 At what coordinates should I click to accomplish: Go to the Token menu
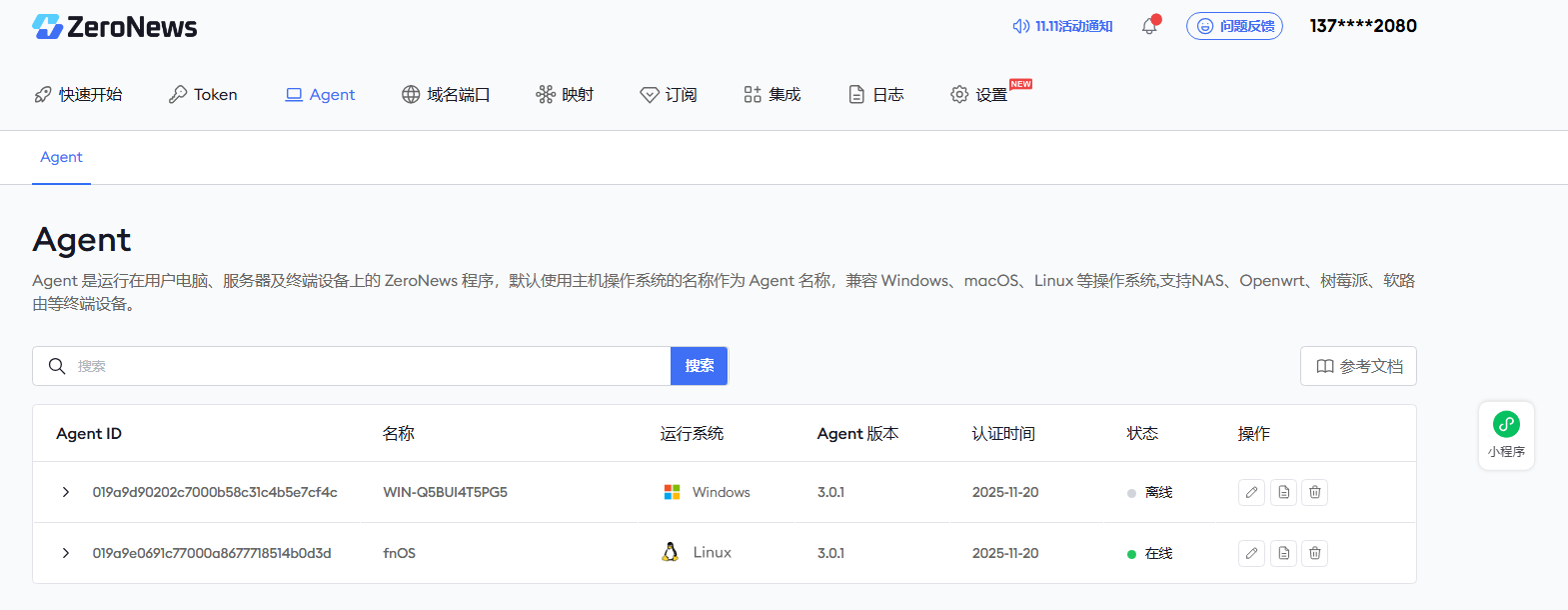click(204, 94)
